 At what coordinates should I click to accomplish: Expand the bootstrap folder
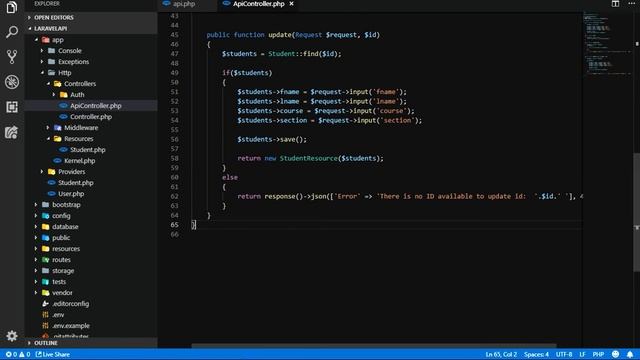(66, 205)
